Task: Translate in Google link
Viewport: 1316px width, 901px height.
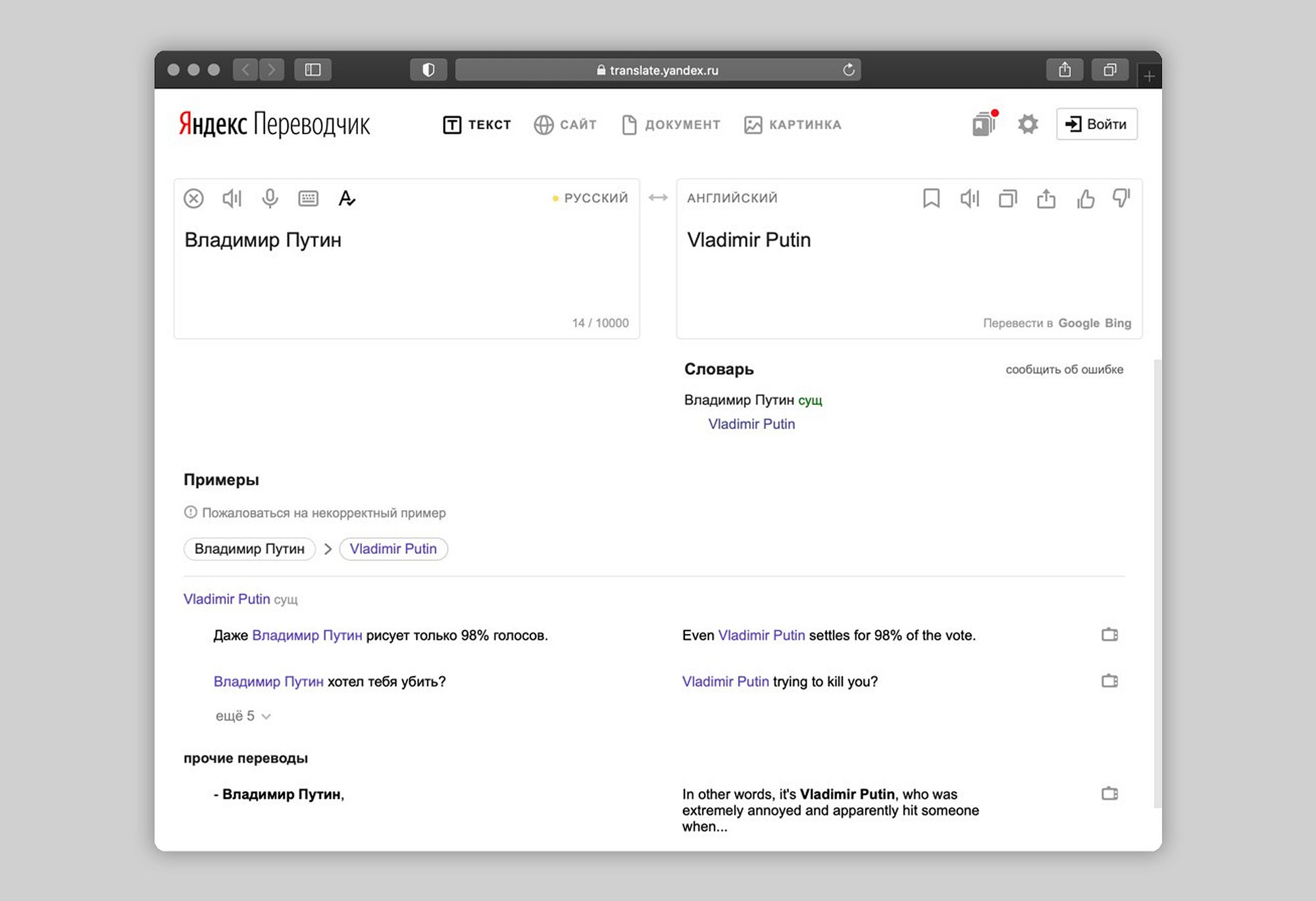Action: [x=1078, y=323]
